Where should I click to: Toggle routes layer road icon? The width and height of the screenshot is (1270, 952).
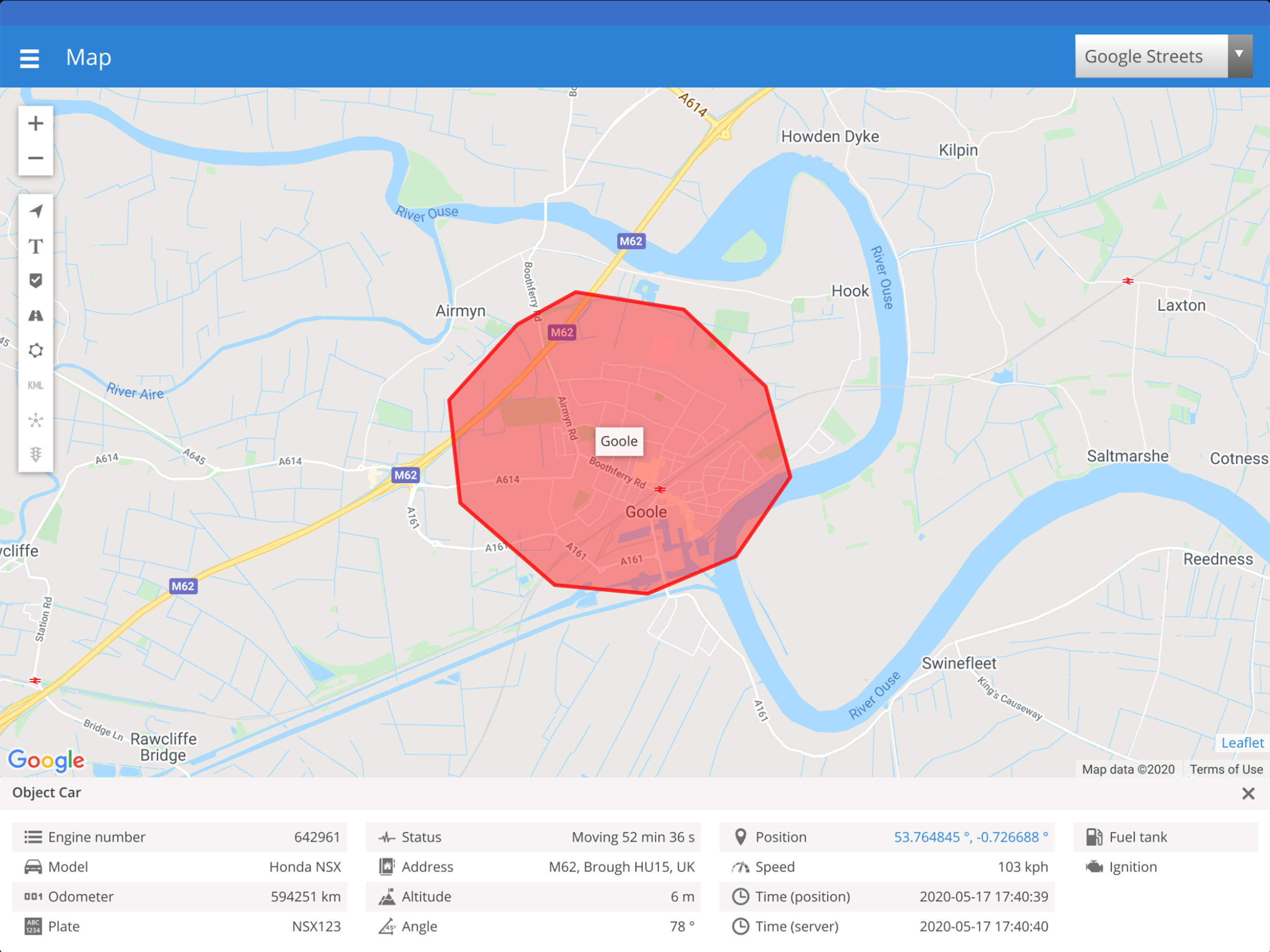point(36,315)
